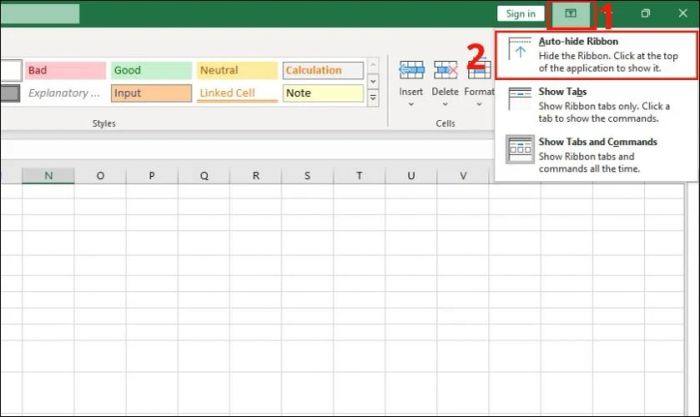
Task: Click the Sign in button
Action: (x=521, y=14)
